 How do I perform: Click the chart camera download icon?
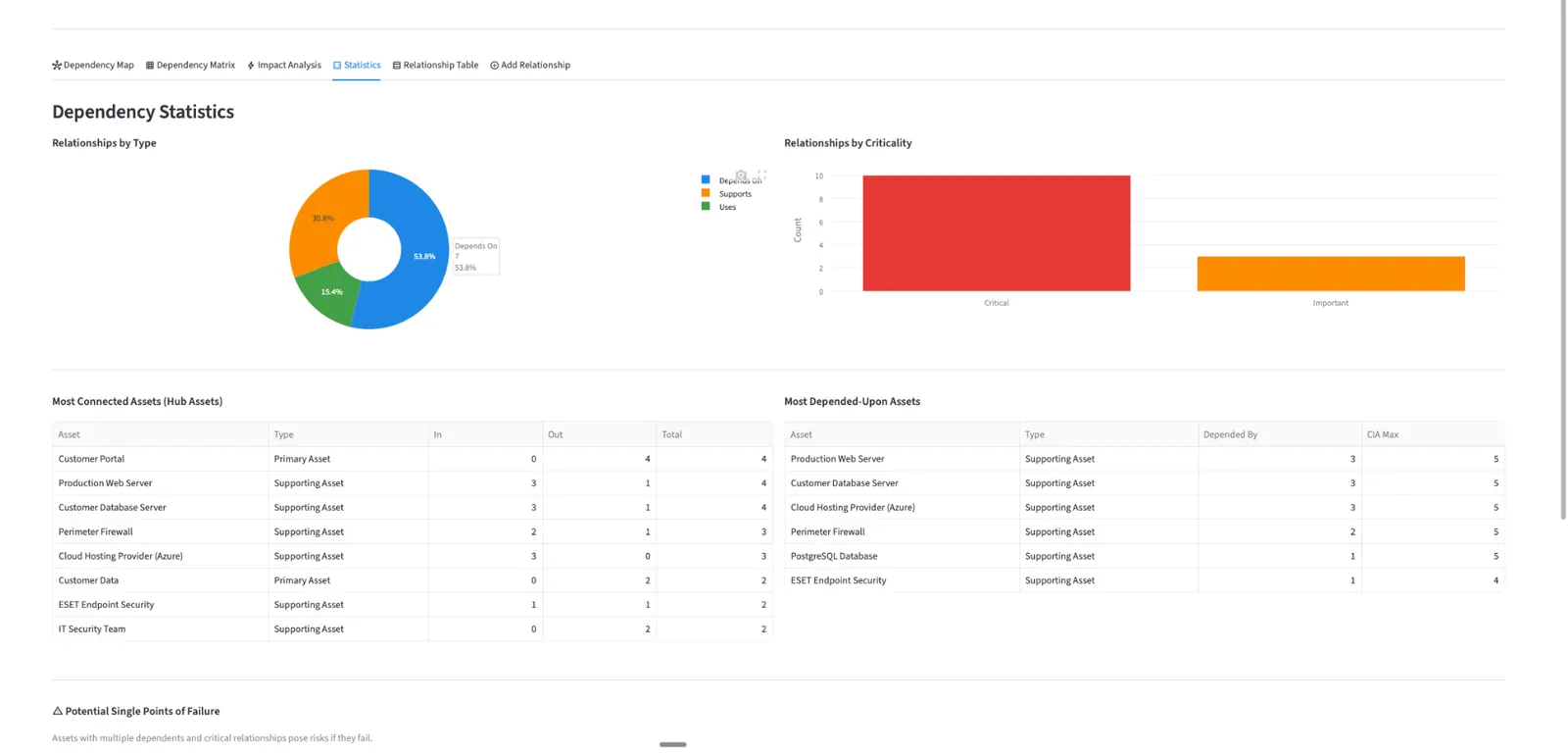click(x=742, y=176)
